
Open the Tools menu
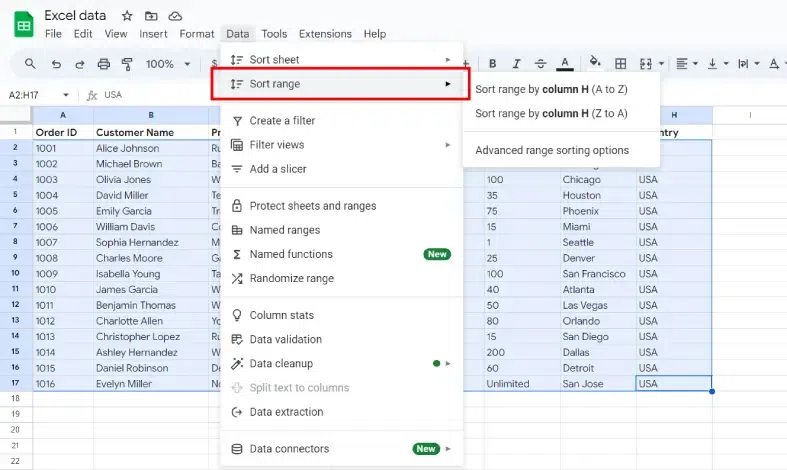(274, 34)
